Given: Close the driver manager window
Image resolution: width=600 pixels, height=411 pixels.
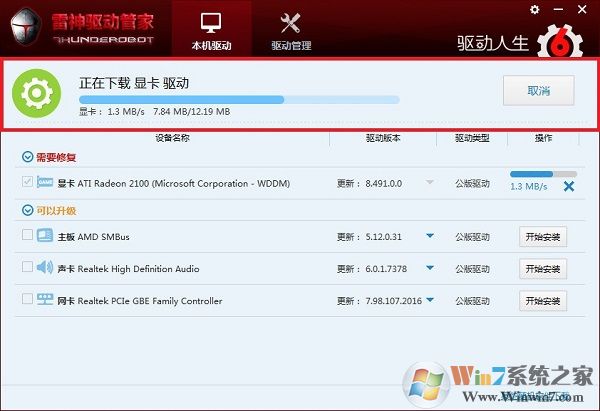Looking at the screenshot, I should [582, 10].
